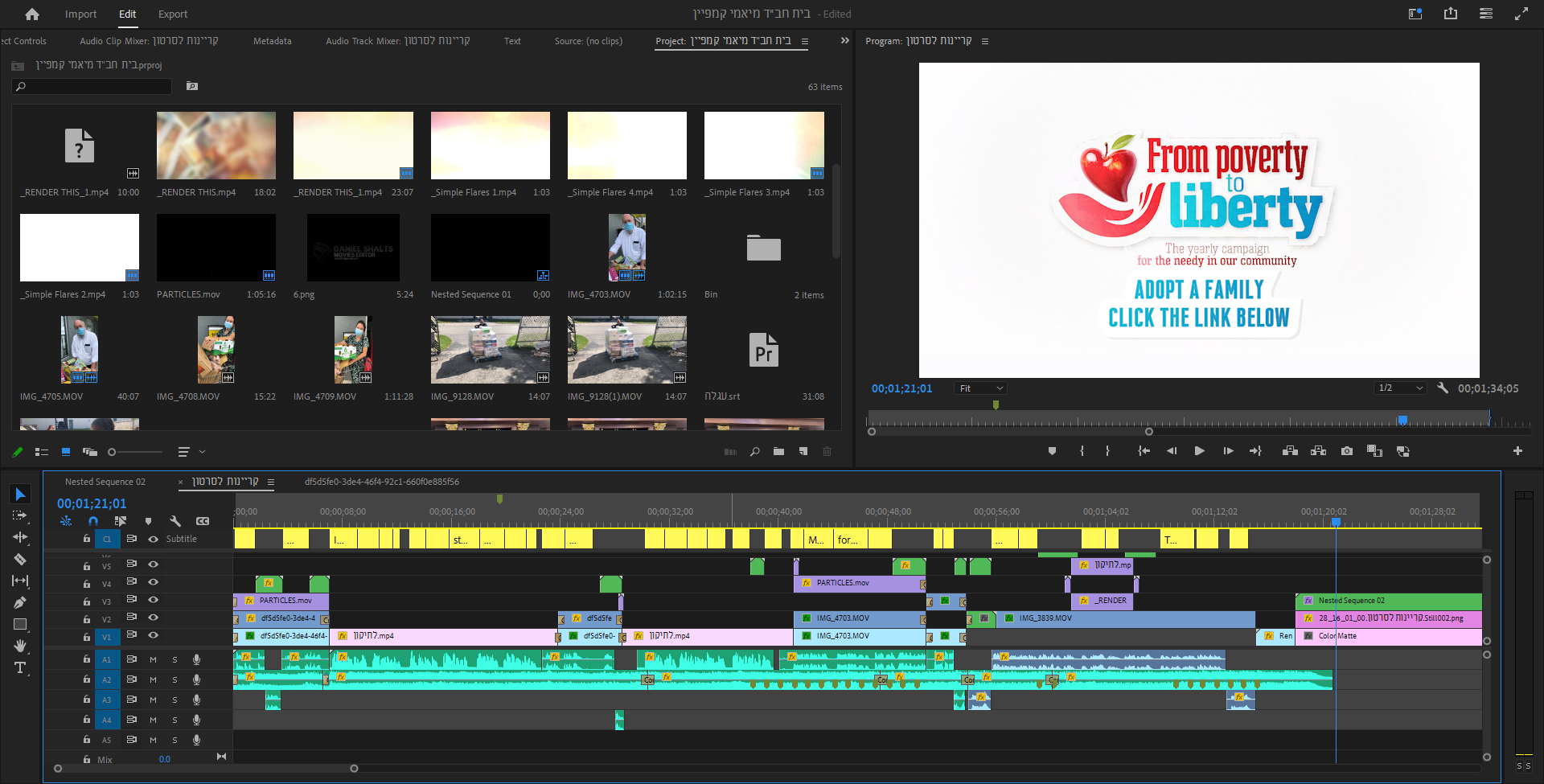Solo audio track A2
Screen dimensions: 1544x784
(175, 679)
